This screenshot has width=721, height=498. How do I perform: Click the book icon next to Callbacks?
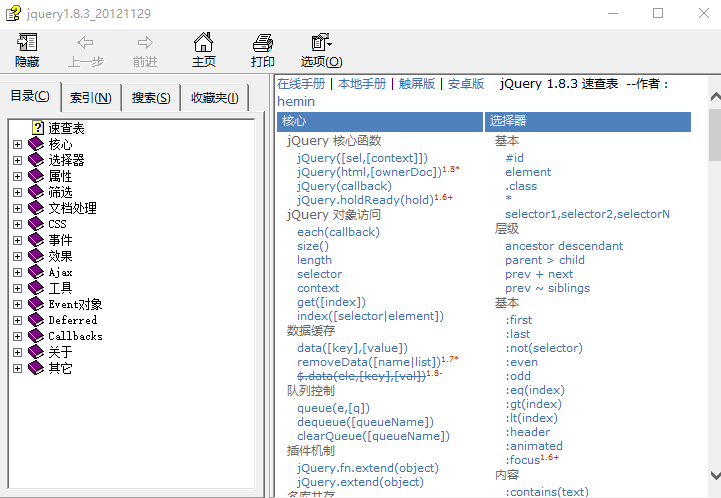[37, 336]
